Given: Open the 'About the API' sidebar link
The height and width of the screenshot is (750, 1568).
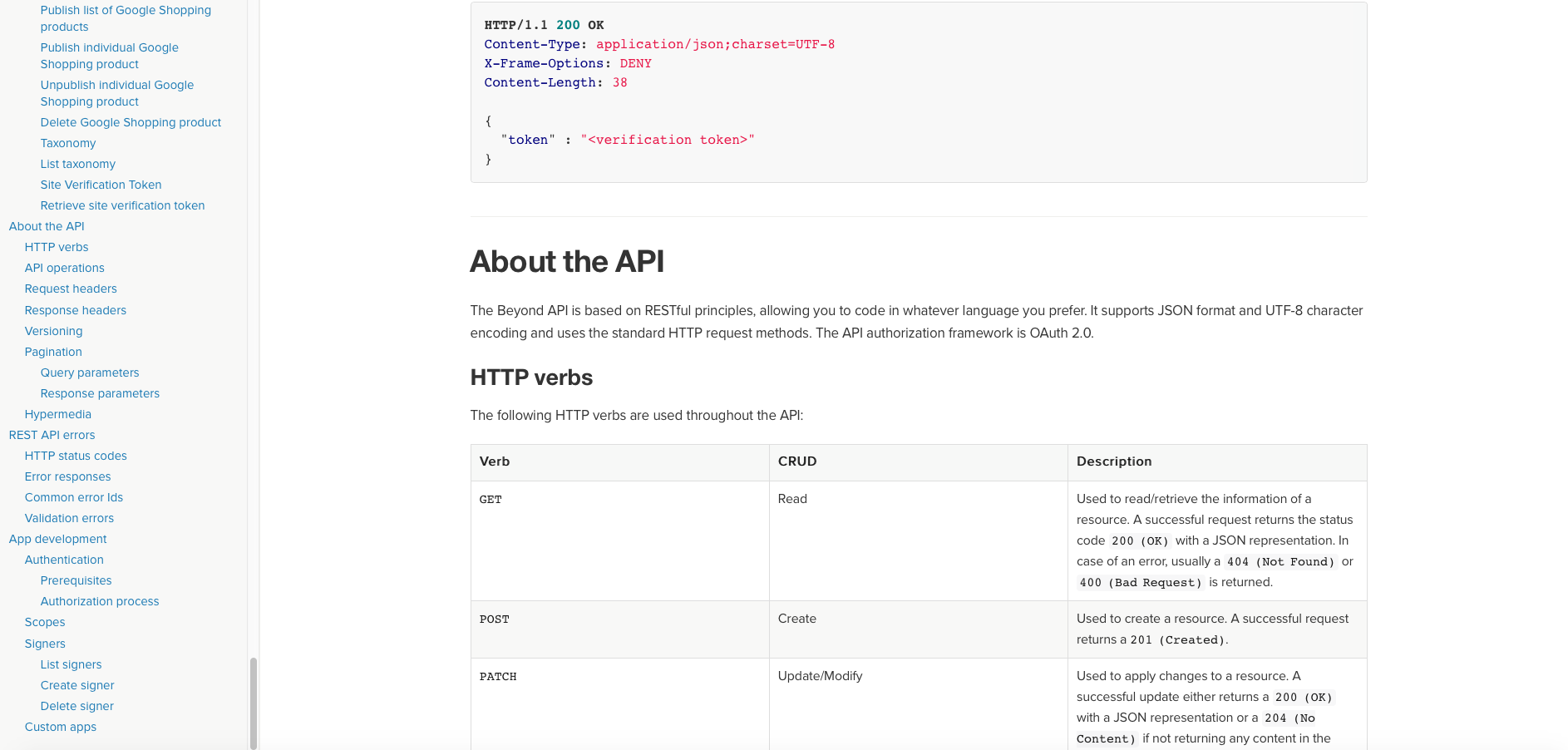Looking at the screenshot, I should (47, 226).
